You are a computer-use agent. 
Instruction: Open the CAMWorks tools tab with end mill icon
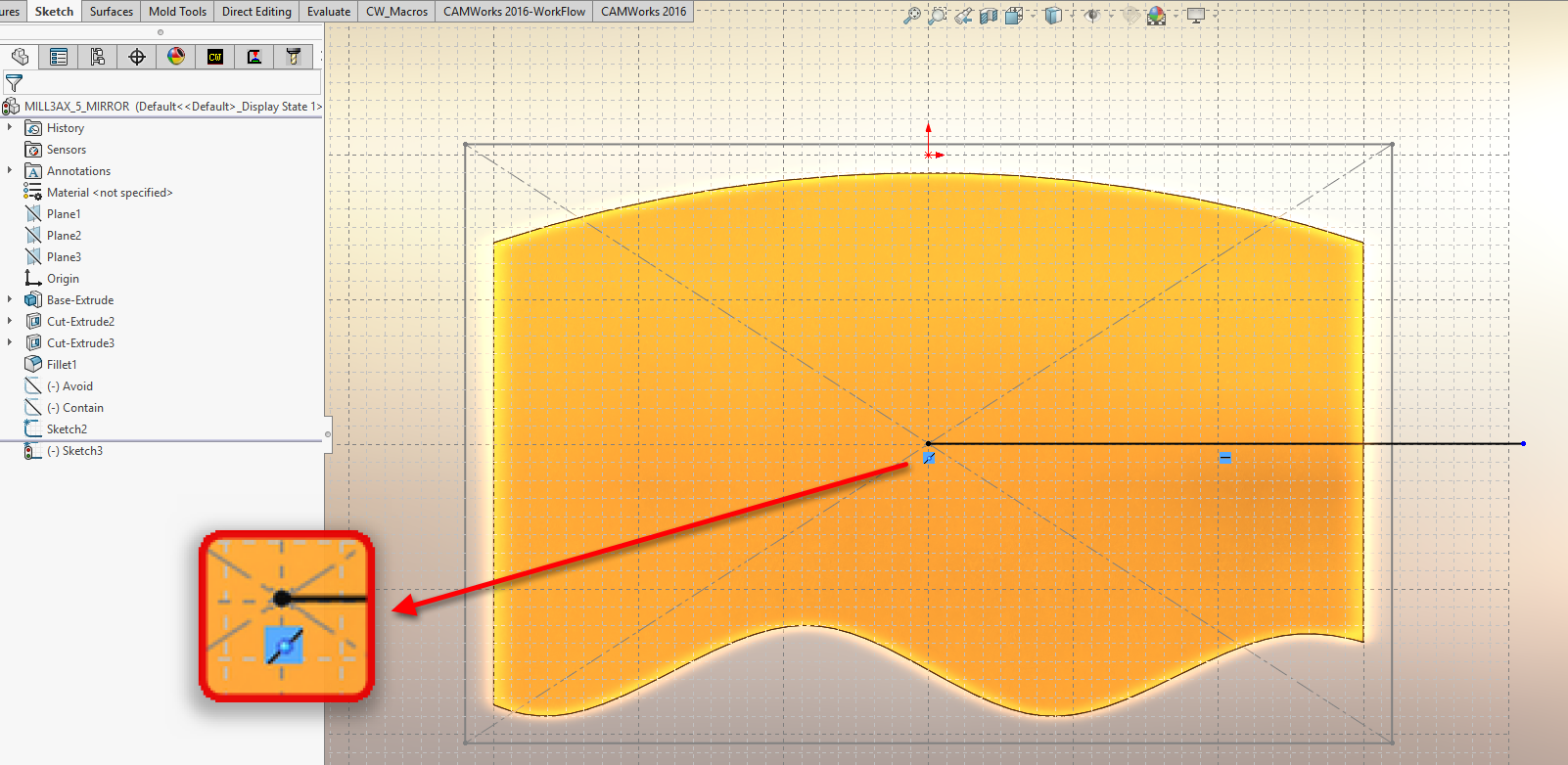pyautogui.click(x=293, y=57)
